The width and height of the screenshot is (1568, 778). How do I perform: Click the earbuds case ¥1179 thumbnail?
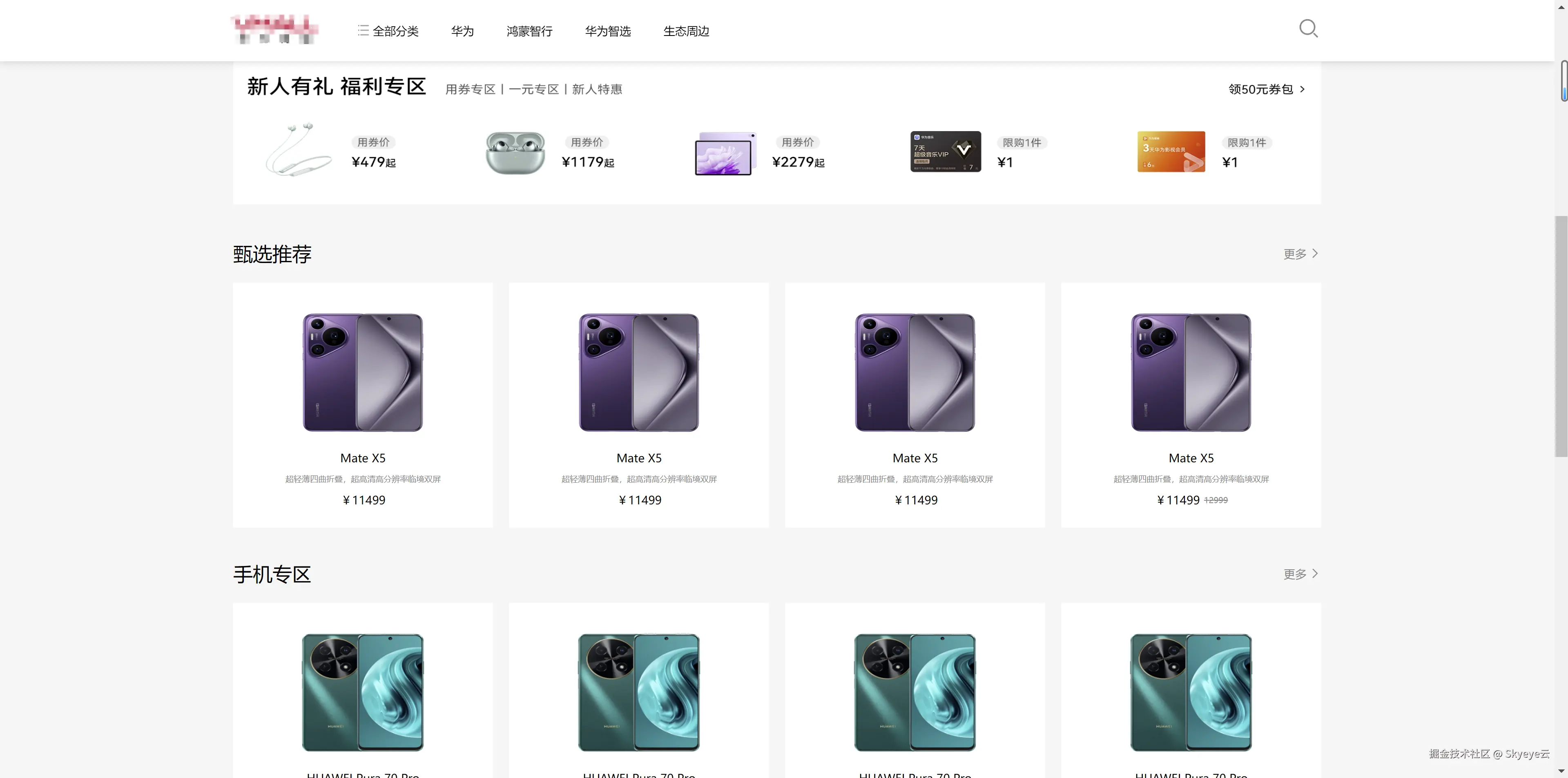coord(515,152)
